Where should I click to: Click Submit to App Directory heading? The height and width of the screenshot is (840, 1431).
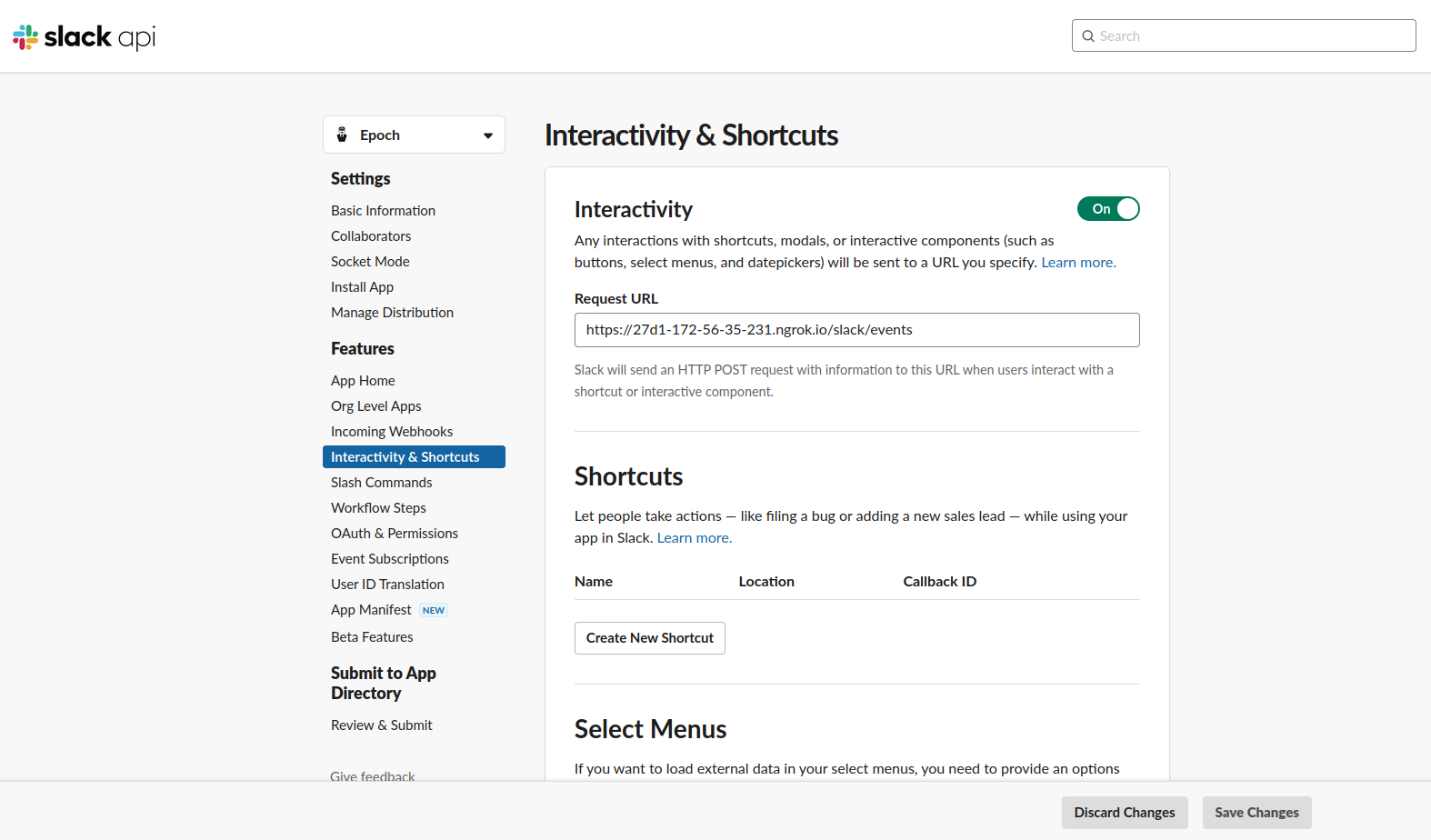click(383, 684)
